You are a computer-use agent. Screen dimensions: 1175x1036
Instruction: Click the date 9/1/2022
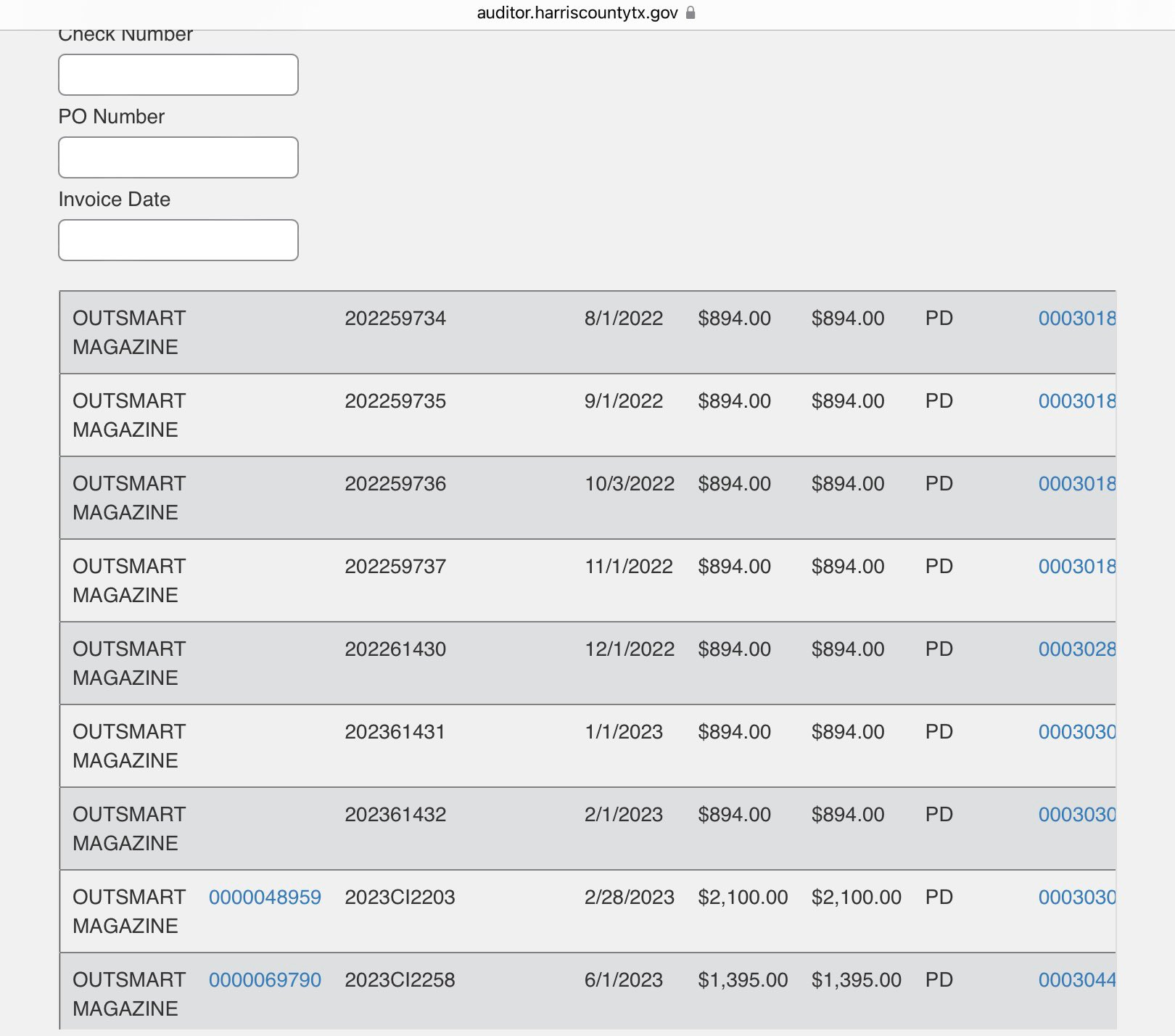click(x=624, y=401)
